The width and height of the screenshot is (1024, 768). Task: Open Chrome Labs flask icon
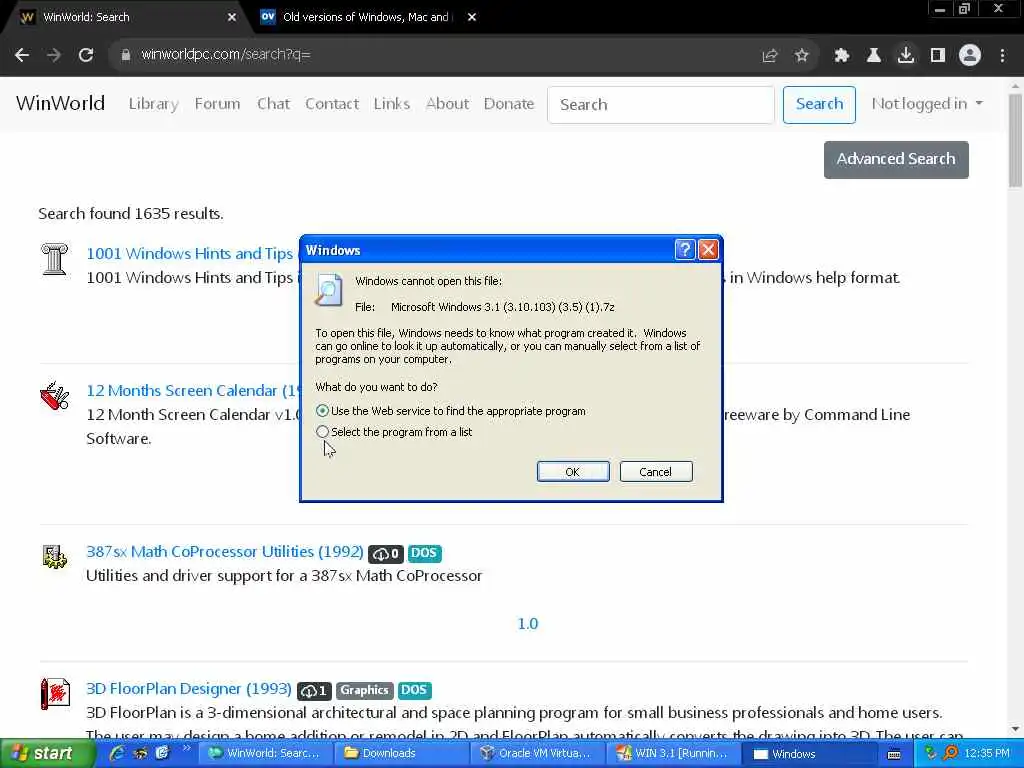tap(874, 56)
